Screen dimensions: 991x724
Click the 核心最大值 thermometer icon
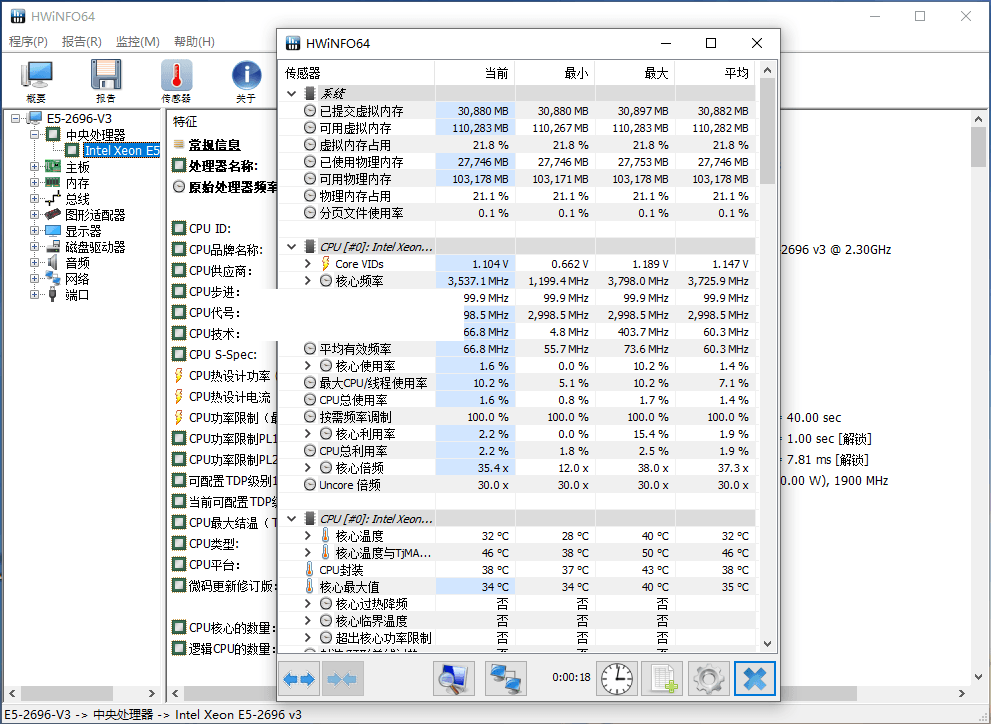(310, 587)
